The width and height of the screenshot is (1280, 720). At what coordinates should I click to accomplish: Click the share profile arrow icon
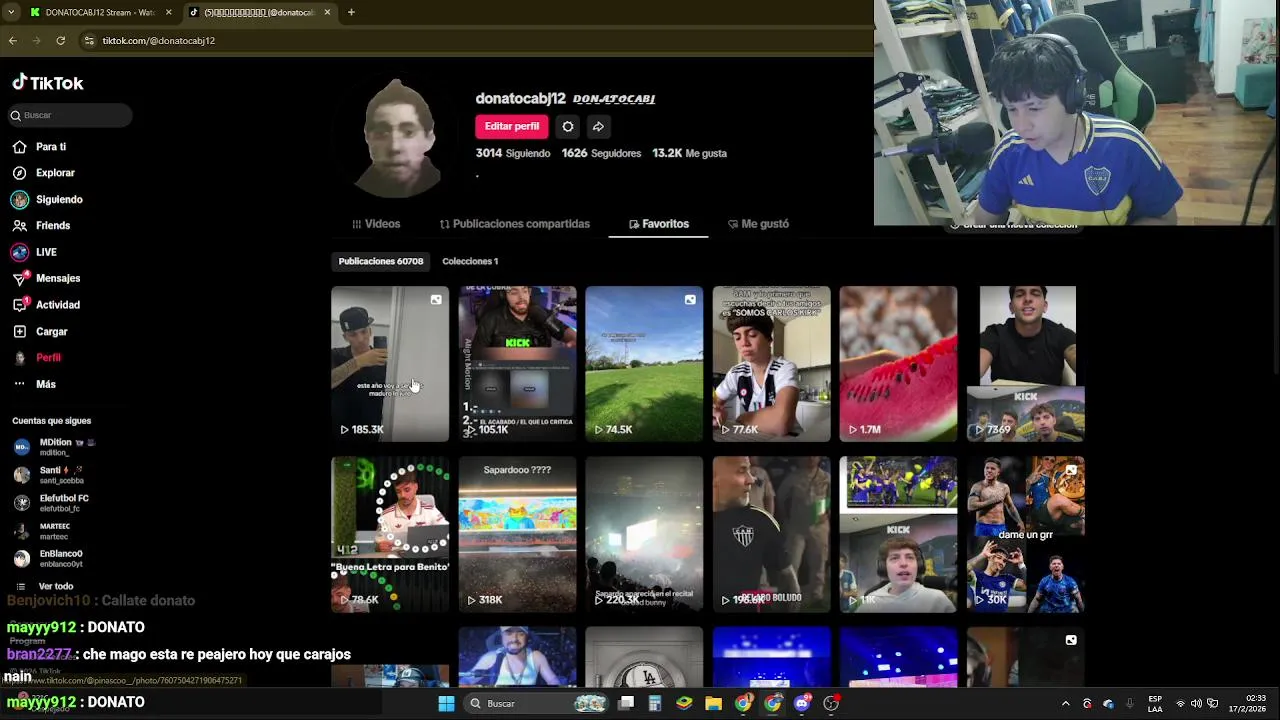point(598,126)
